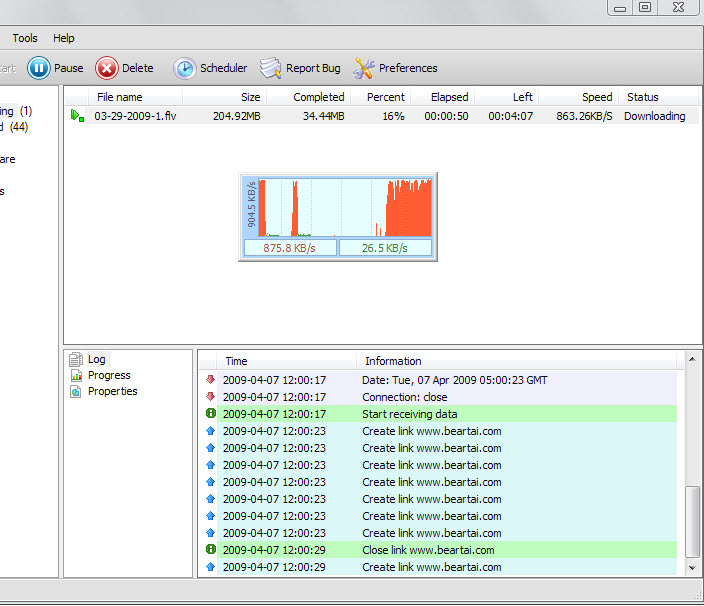Open Preferences with the tools icon
704x606 pixels.
click(x=364, y=68)
